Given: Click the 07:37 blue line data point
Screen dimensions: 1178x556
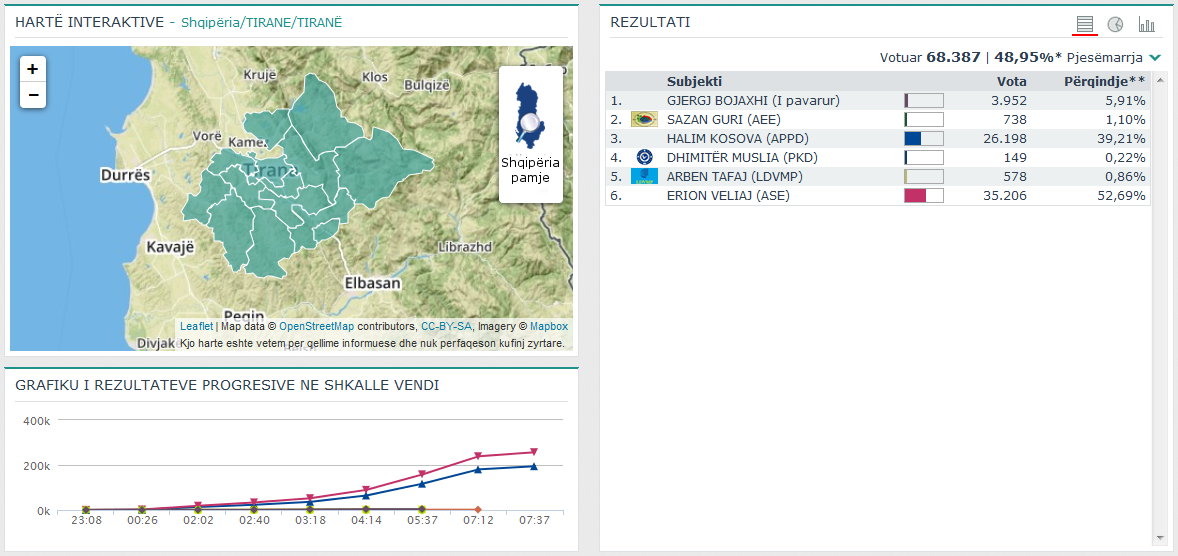Looking at the screenshot, I should 533,467.
